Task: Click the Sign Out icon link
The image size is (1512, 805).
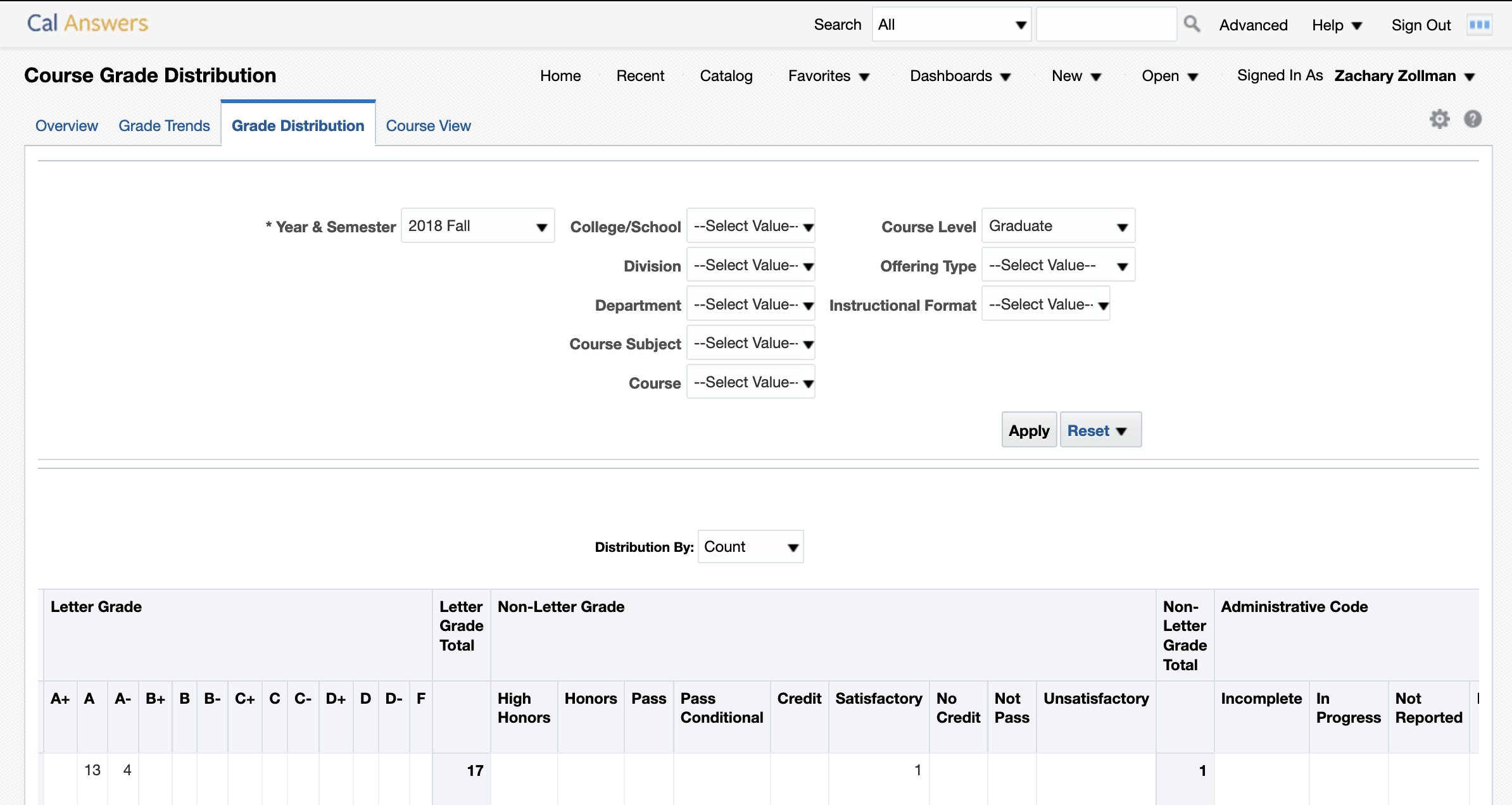Action: point(1421,24)
